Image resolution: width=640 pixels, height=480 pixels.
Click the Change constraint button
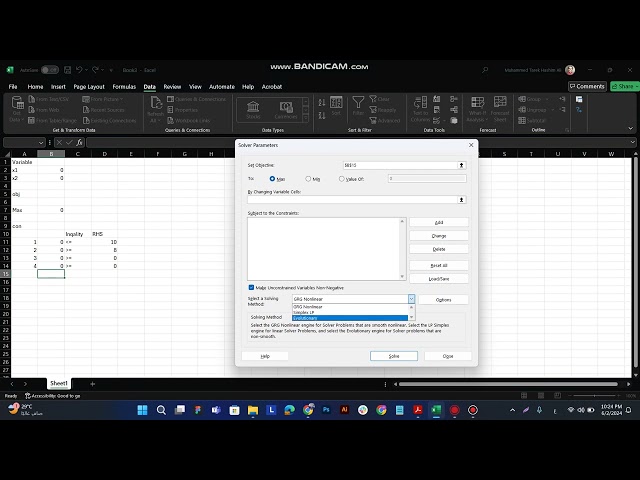click(x=439, y=236)
